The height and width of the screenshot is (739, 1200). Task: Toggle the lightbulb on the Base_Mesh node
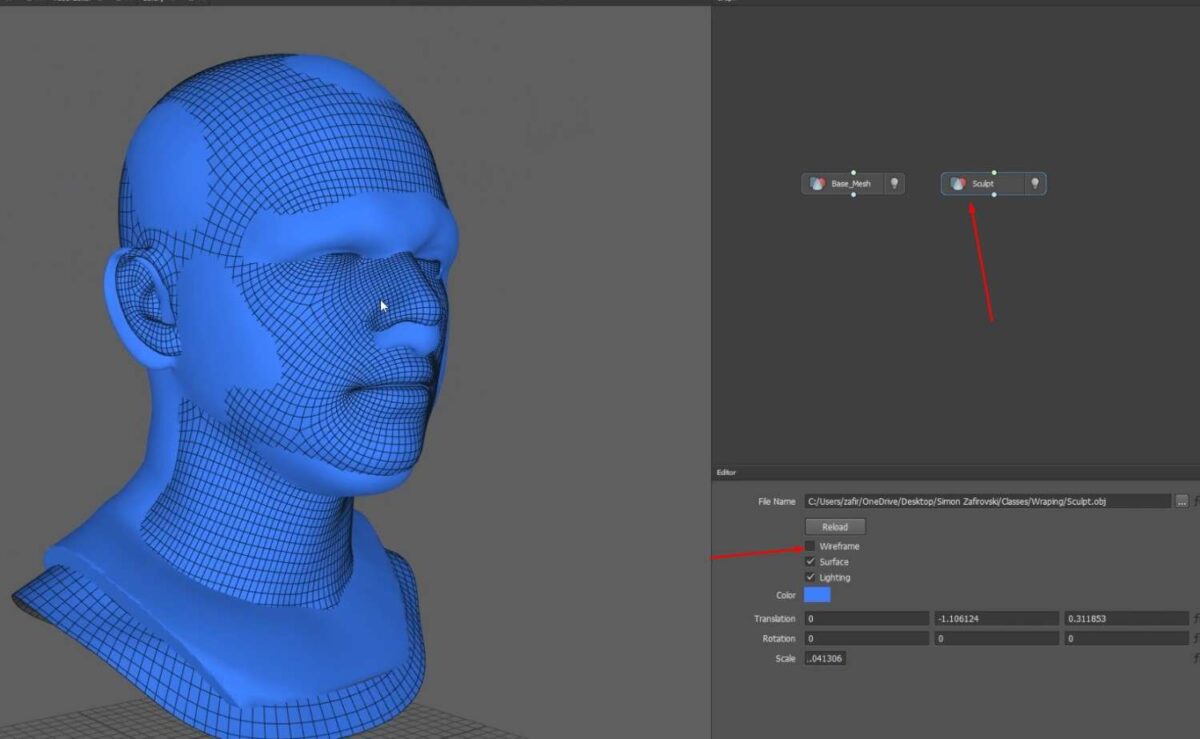pos(895,184)
